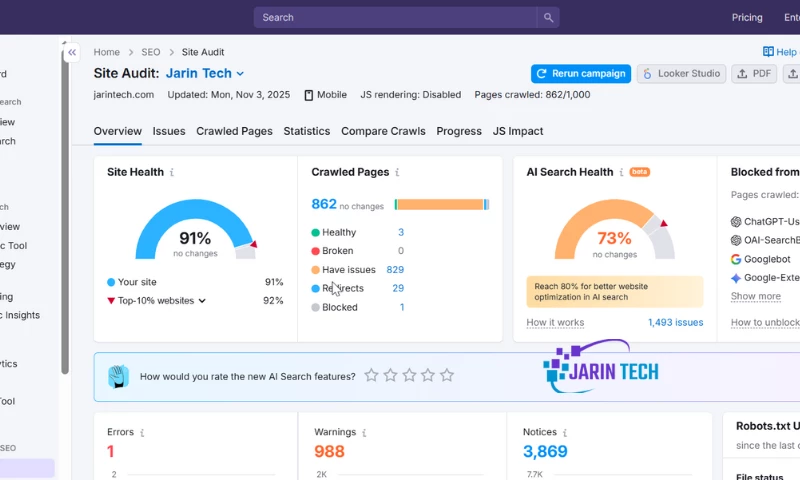Screen dimensions: 800x480
Task: Rate AI Search with the first star
Action: pyautogui.click(x=371, y=376)
